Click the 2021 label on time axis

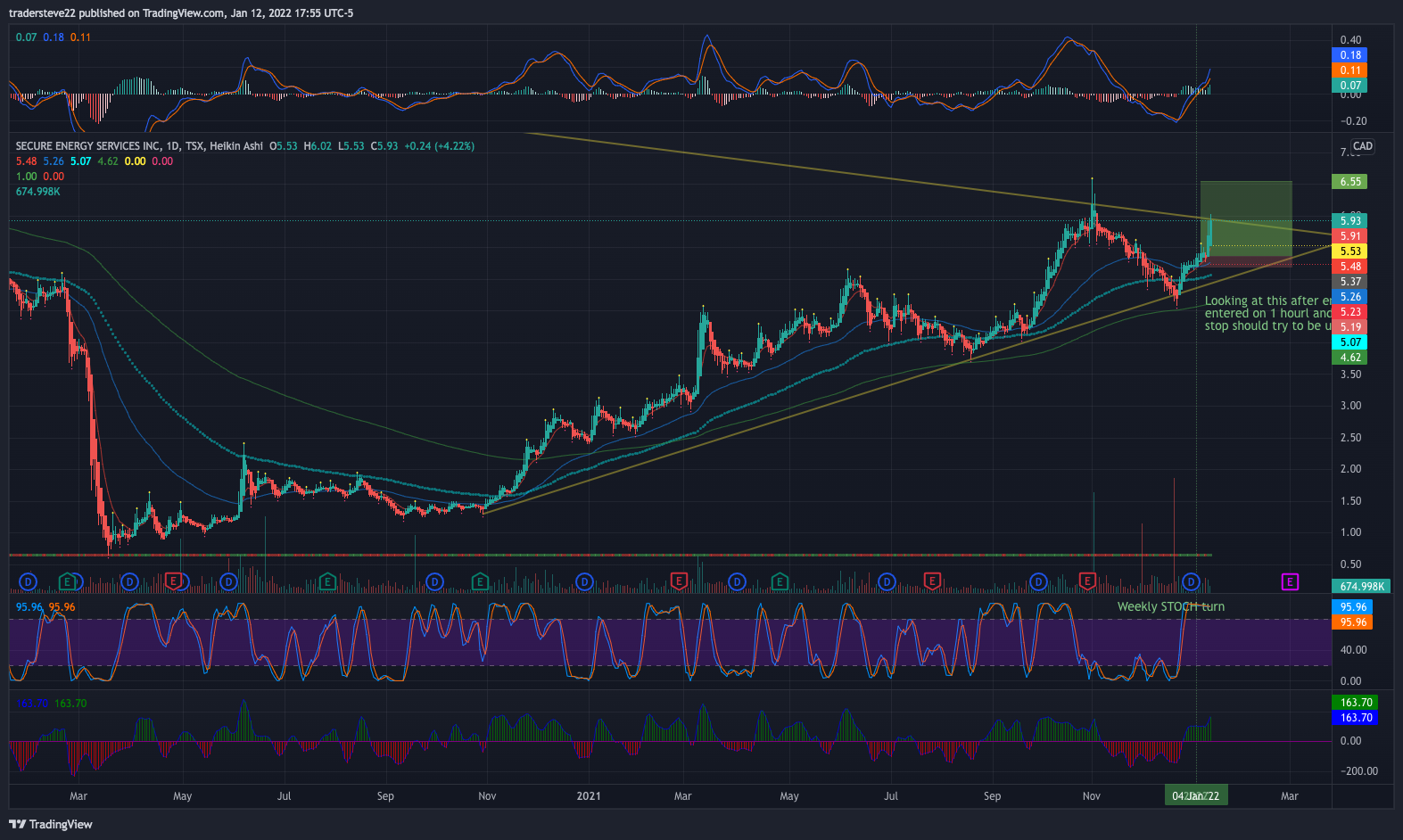[589, 796]
